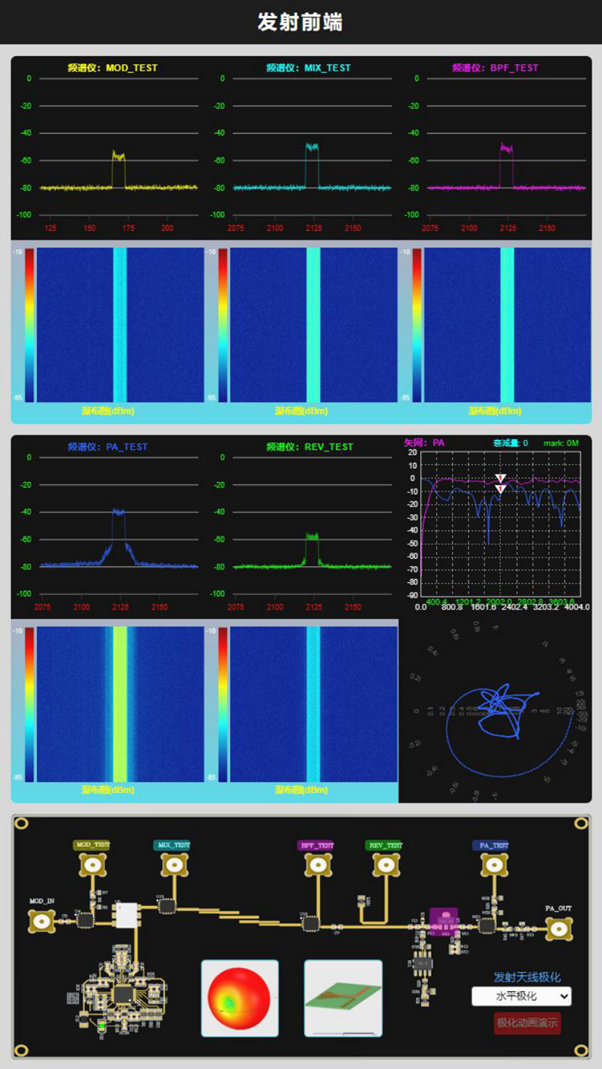The image size is (602, 1069).
Task: Click the BPF_TEST connector on the circuit
Action: [x=318, y=868]
